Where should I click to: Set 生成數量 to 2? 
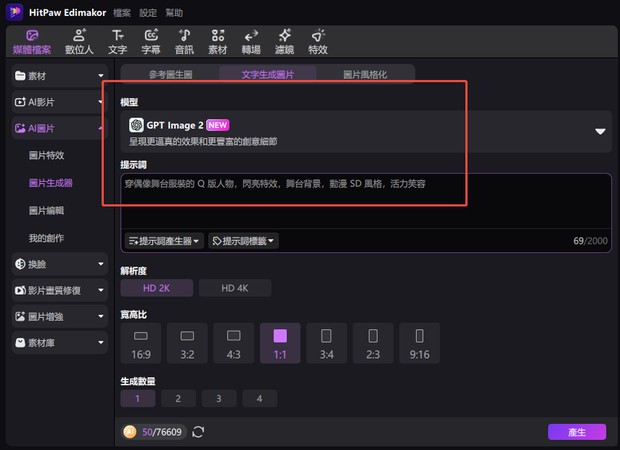[178, 399]
